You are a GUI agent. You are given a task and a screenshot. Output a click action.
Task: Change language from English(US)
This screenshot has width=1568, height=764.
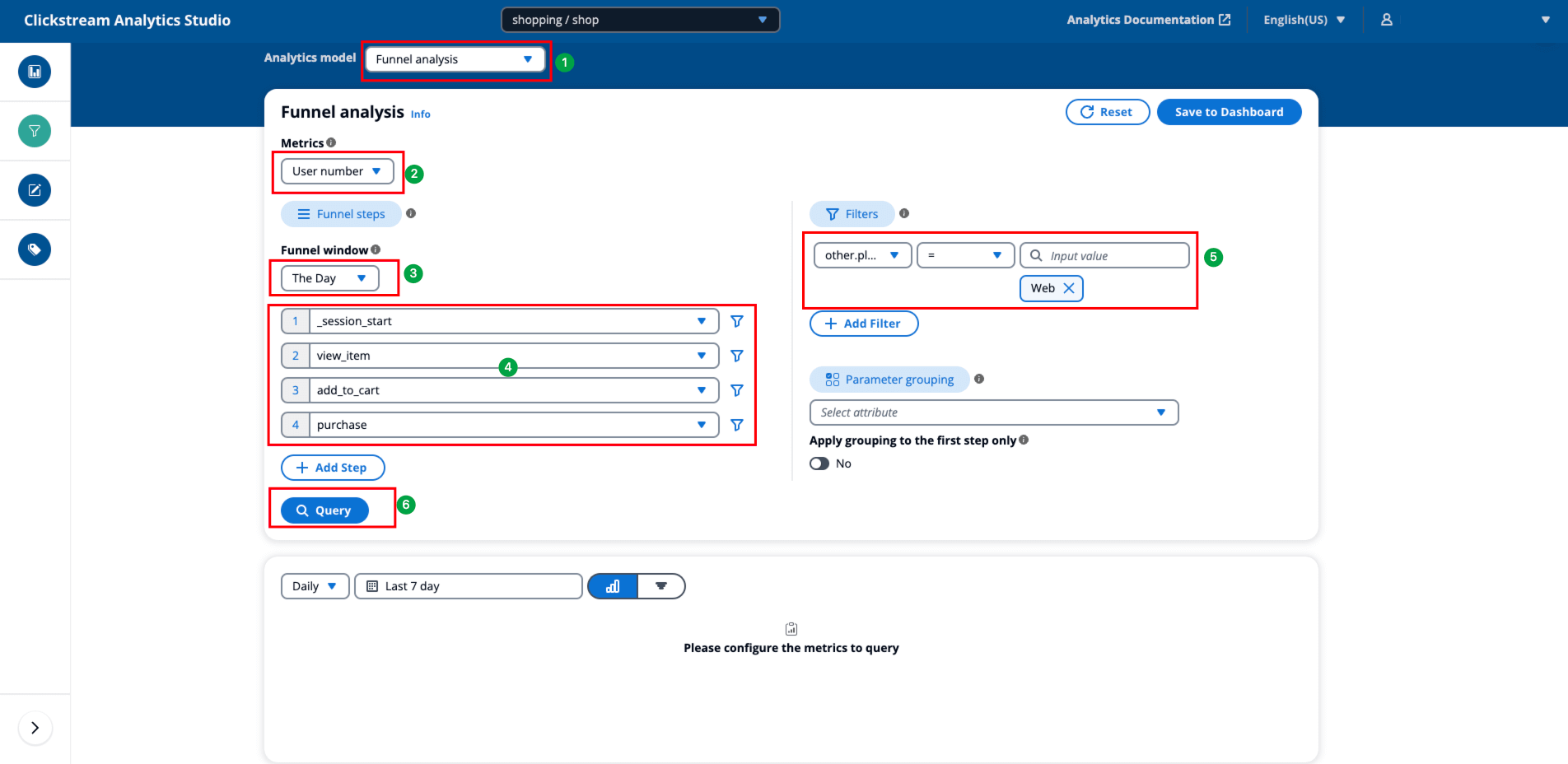(1304, 20)
